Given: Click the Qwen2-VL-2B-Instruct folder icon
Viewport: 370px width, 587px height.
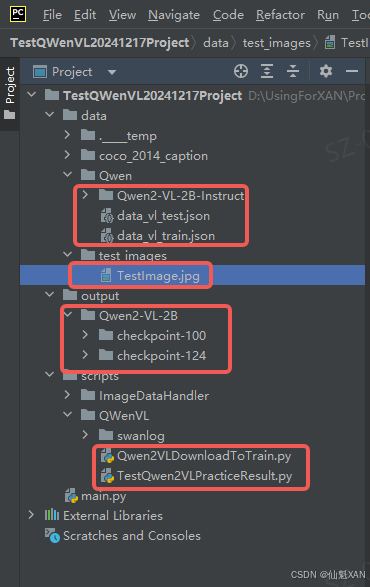Looking at the screenshot, I should pyautogui.click(x=106, y=195).
